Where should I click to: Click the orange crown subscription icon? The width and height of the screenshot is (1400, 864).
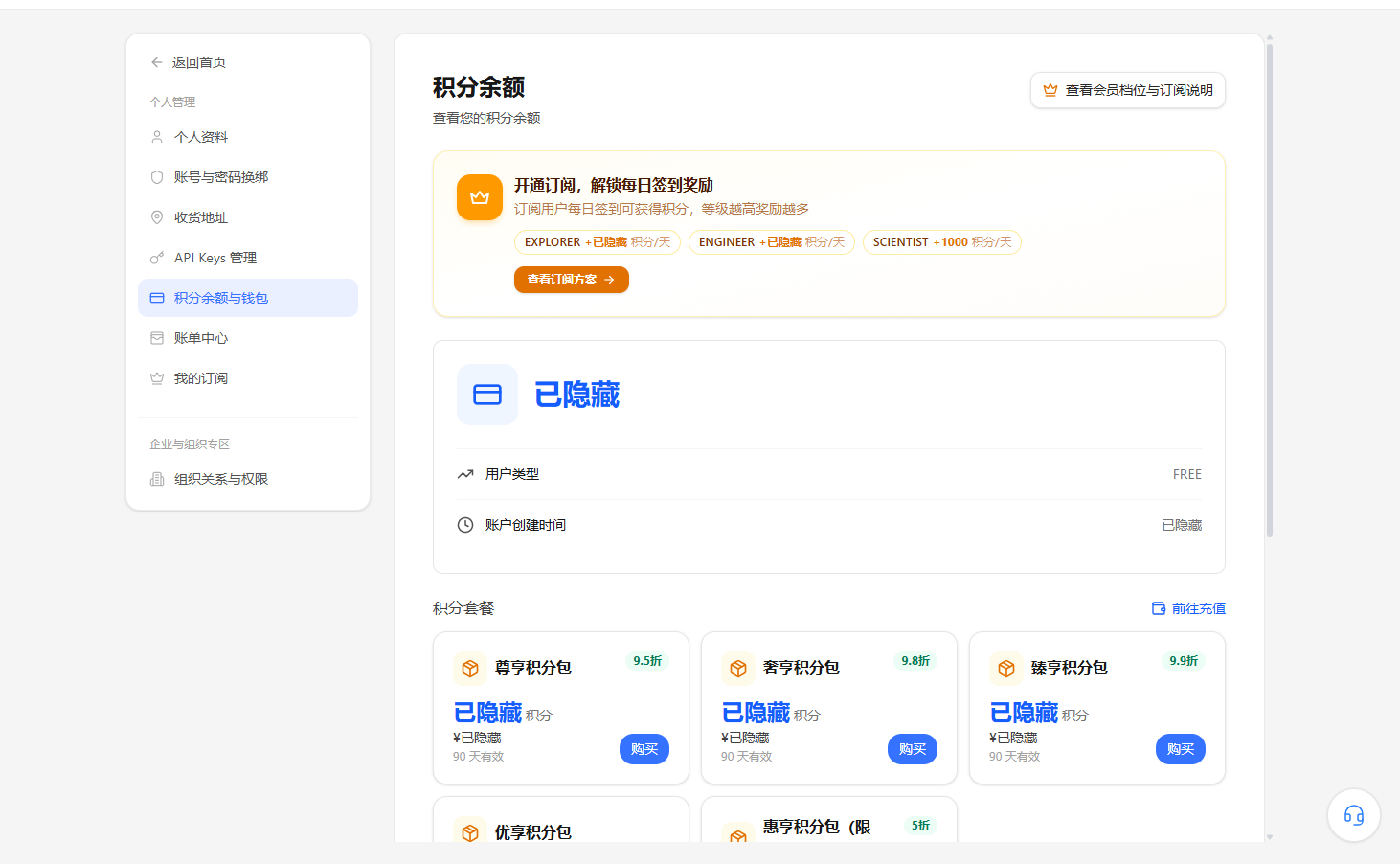coord(480,197)
